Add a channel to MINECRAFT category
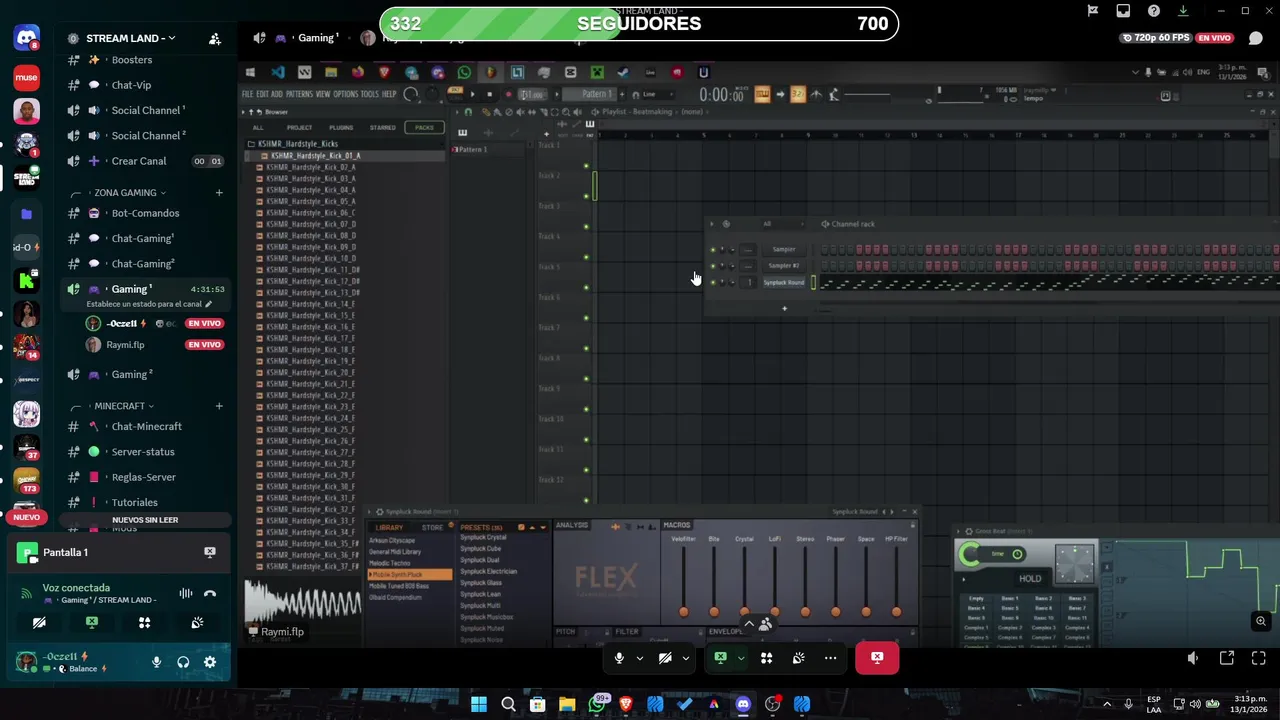This screenshot has width=1280, height=720. [219, 406]
